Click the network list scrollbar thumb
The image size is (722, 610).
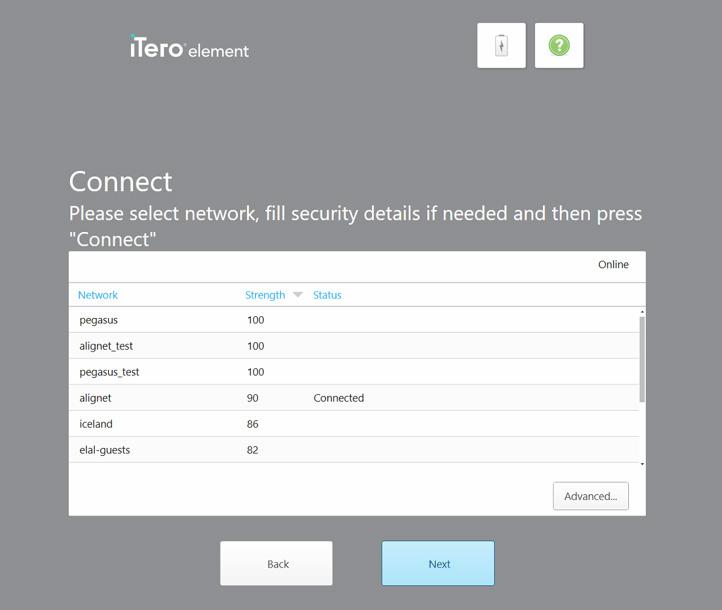(642, 360)
